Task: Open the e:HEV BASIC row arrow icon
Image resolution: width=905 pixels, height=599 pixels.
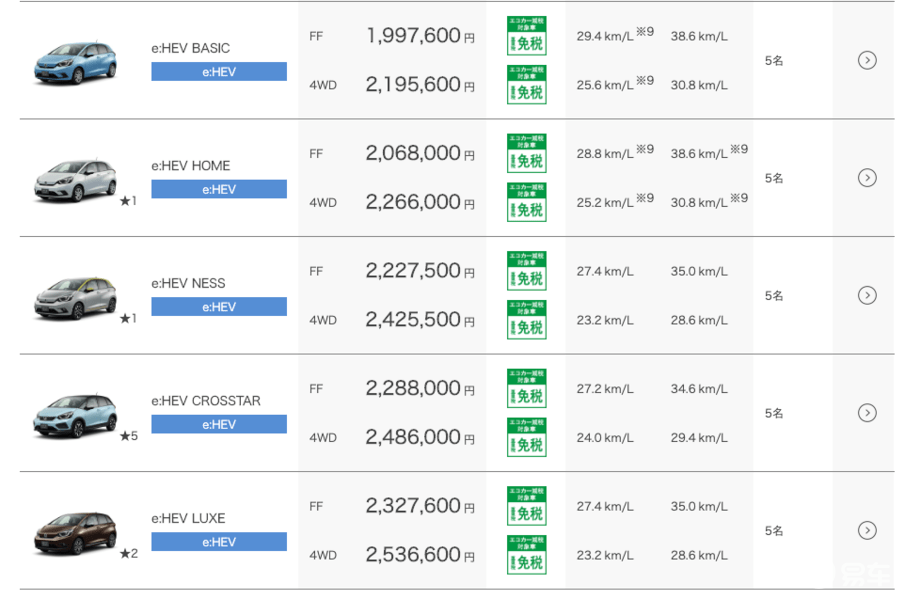Action: click(x=867, y=60)
